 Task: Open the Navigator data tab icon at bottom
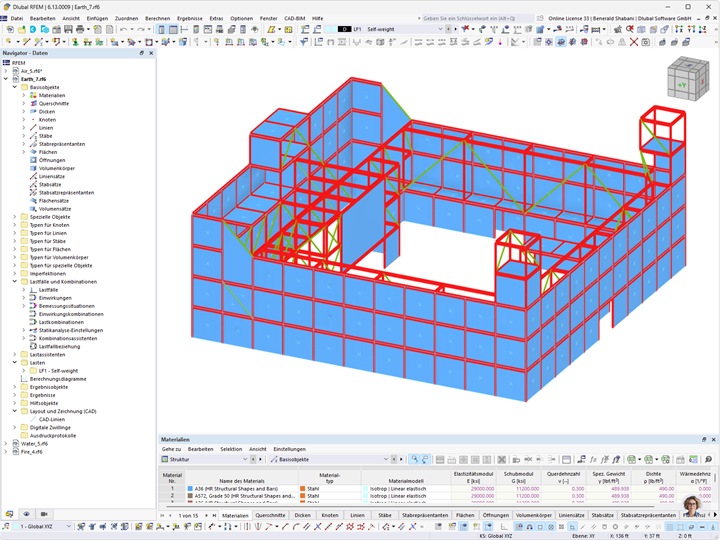pos(9,514)
